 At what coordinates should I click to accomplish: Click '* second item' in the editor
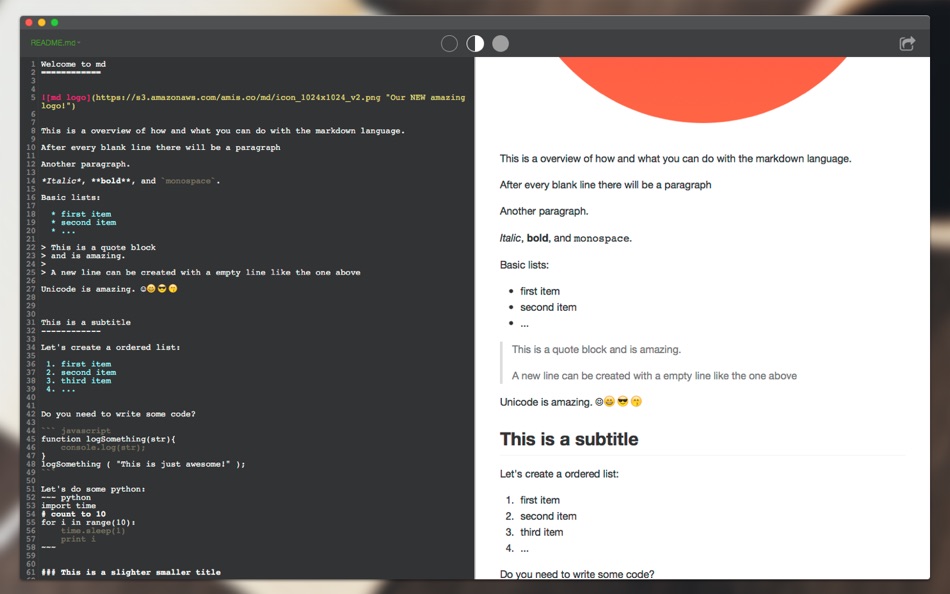(84, 222)
